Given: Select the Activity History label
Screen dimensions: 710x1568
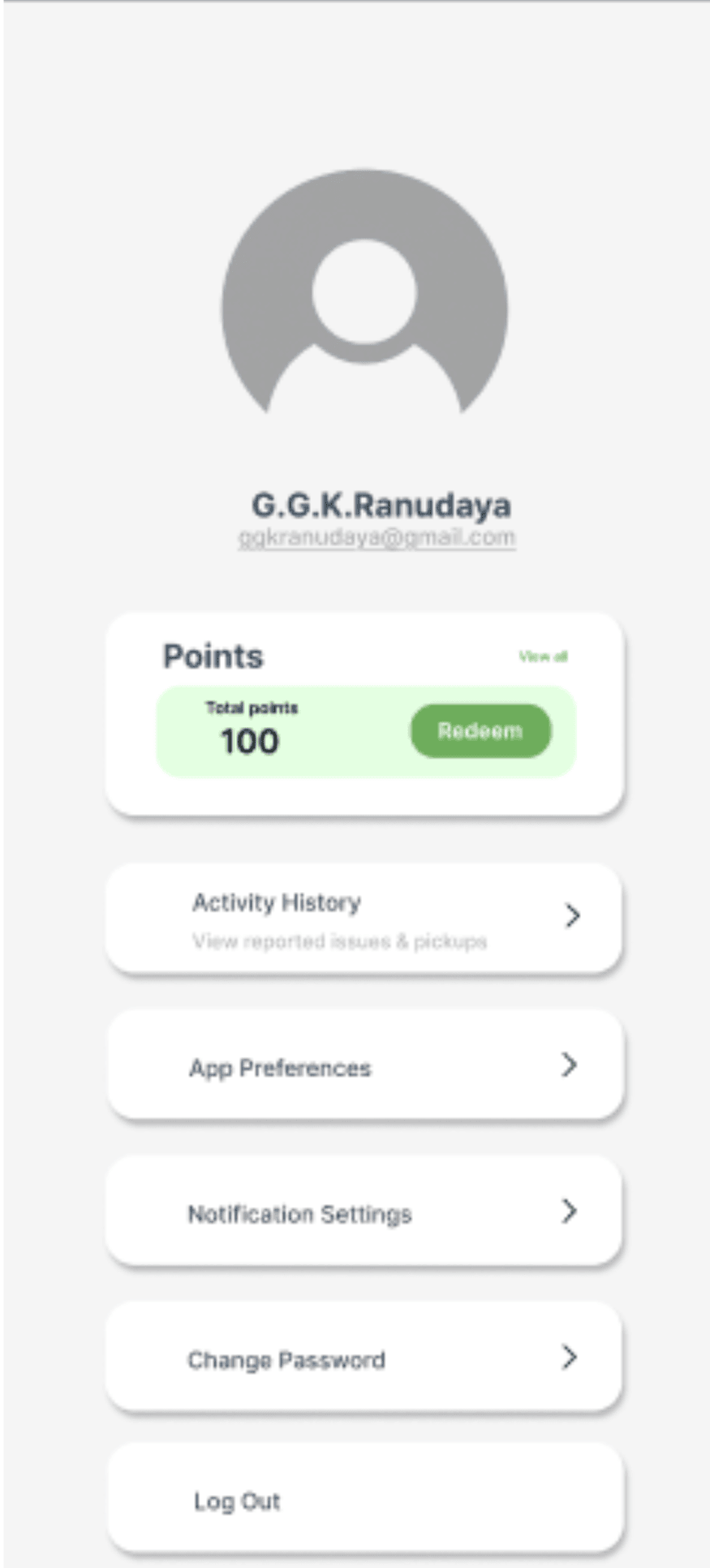Looking at the screenshot, I should [x=277, y=902].
